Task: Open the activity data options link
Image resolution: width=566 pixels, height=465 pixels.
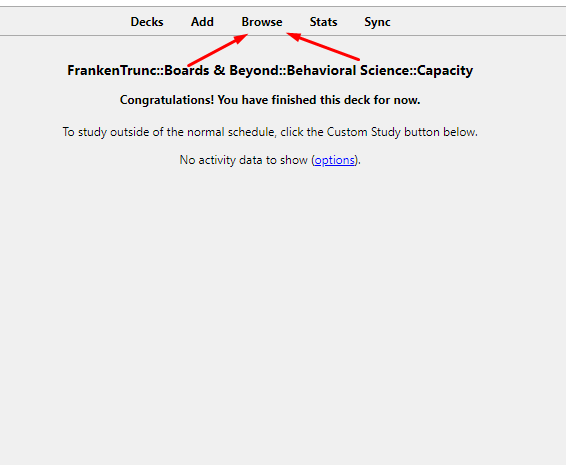Action: pos(335,160)
